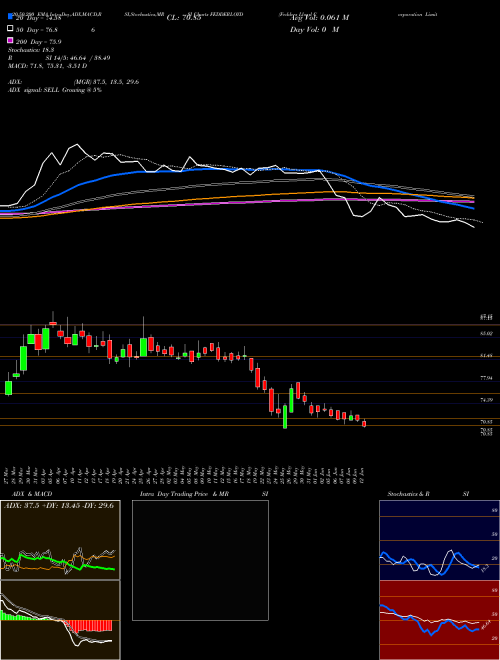Select the '200 Day = 75.9' label
500x660 pixels.
tap(38, 42)
